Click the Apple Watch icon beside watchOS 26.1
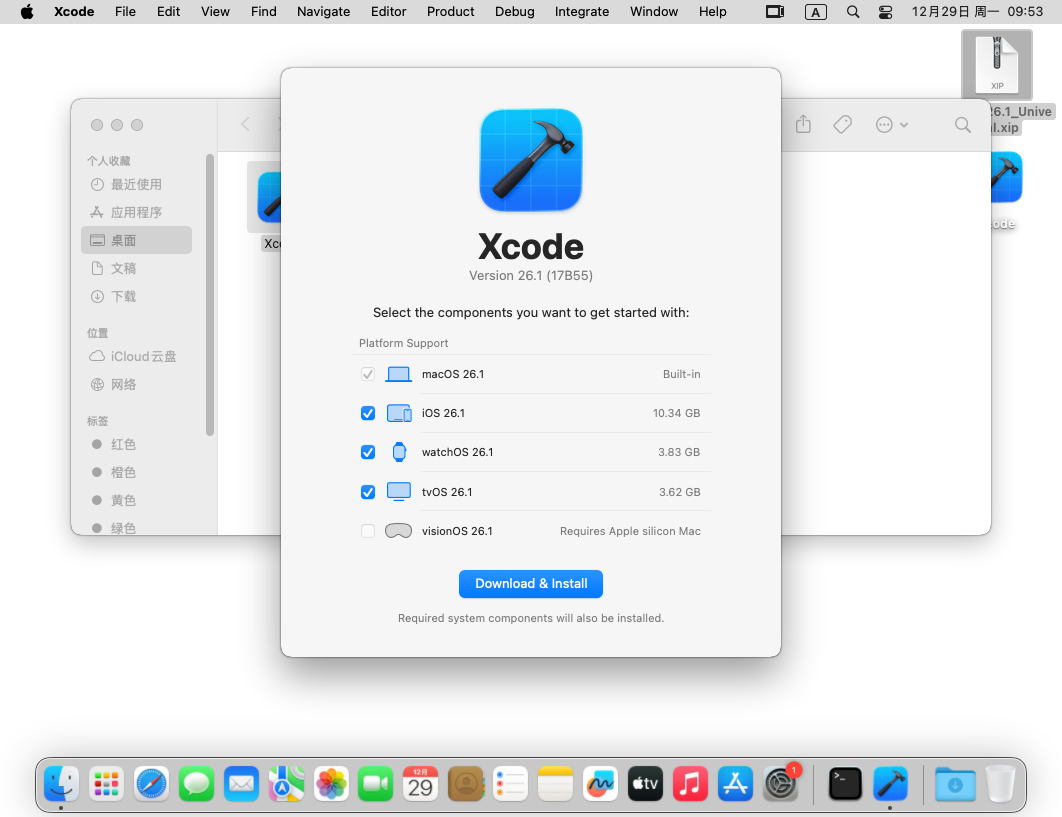This screenshot has width=1062, height=817. pos(399,452)
